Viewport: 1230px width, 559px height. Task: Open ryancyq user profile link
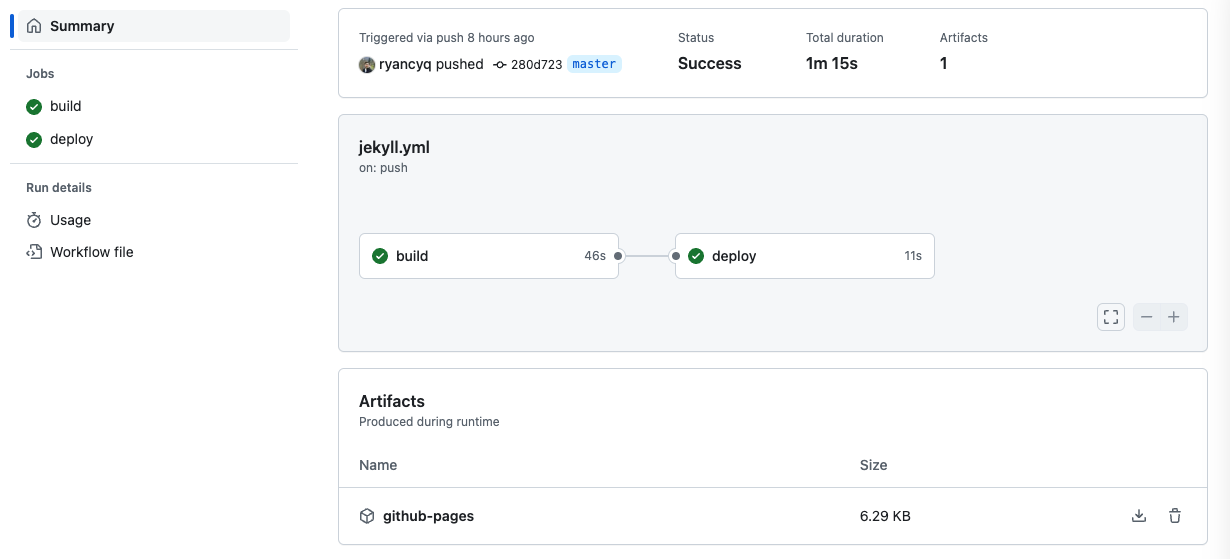click(404, 64)
